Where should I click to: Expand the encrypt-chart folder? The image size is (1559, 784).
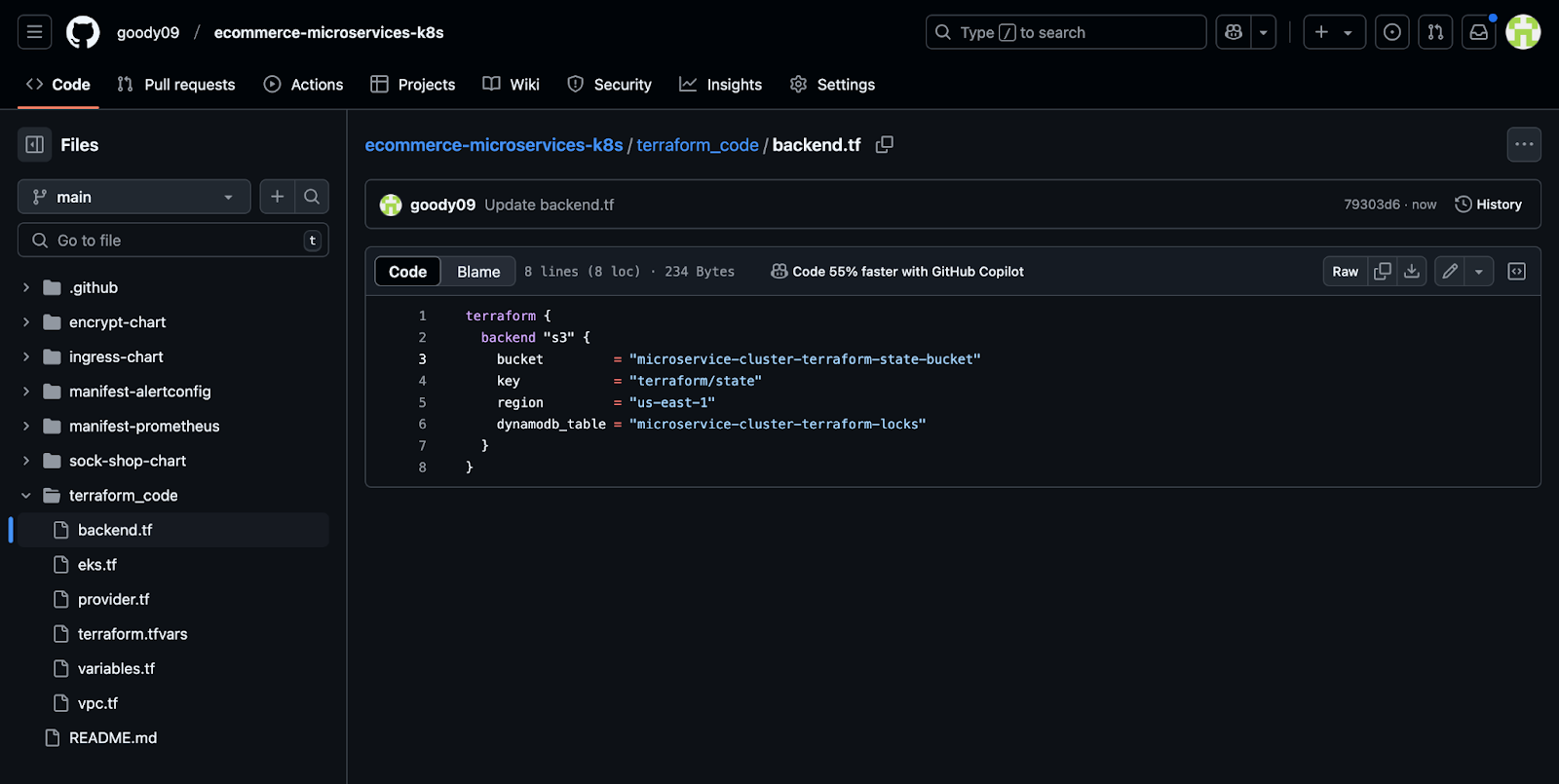pyautogui.click(x=26, y=322)
